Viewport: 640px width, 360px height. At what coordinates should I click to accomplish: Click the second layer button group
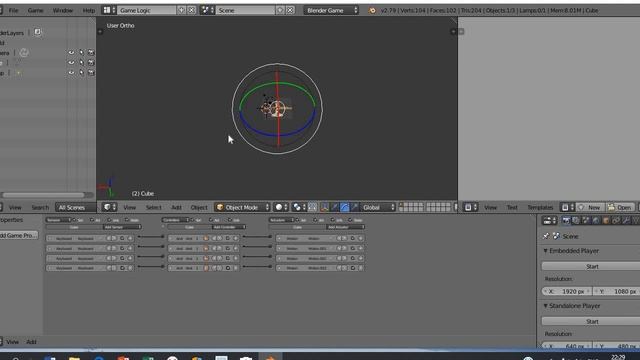pyautogui.click(x=438, y=207)
